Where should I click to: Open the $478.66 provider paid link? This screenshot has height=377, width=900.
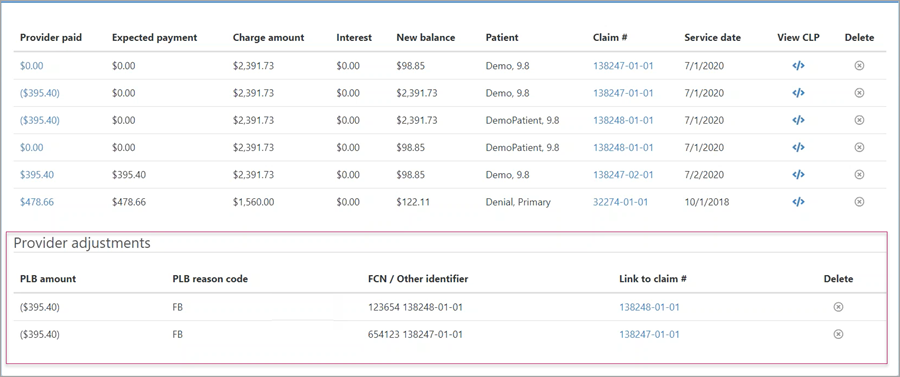point(37,202)
